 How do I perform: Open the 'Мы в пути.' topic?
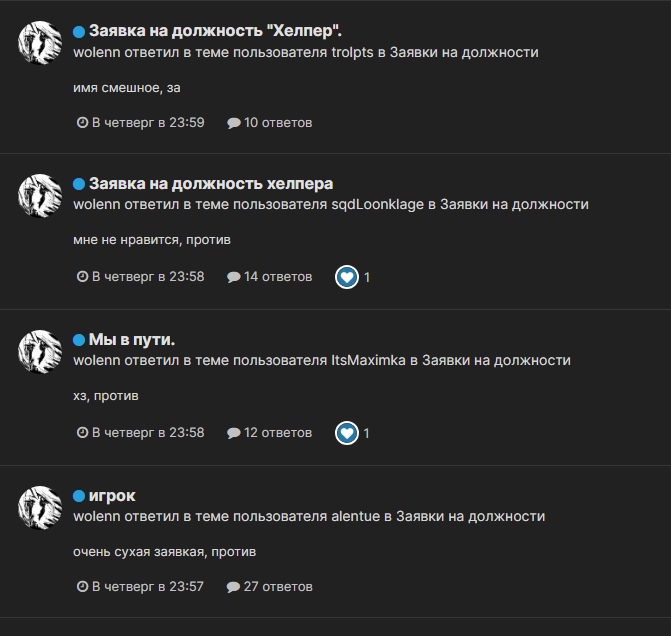pyautogui.click(x=132, y=340)
